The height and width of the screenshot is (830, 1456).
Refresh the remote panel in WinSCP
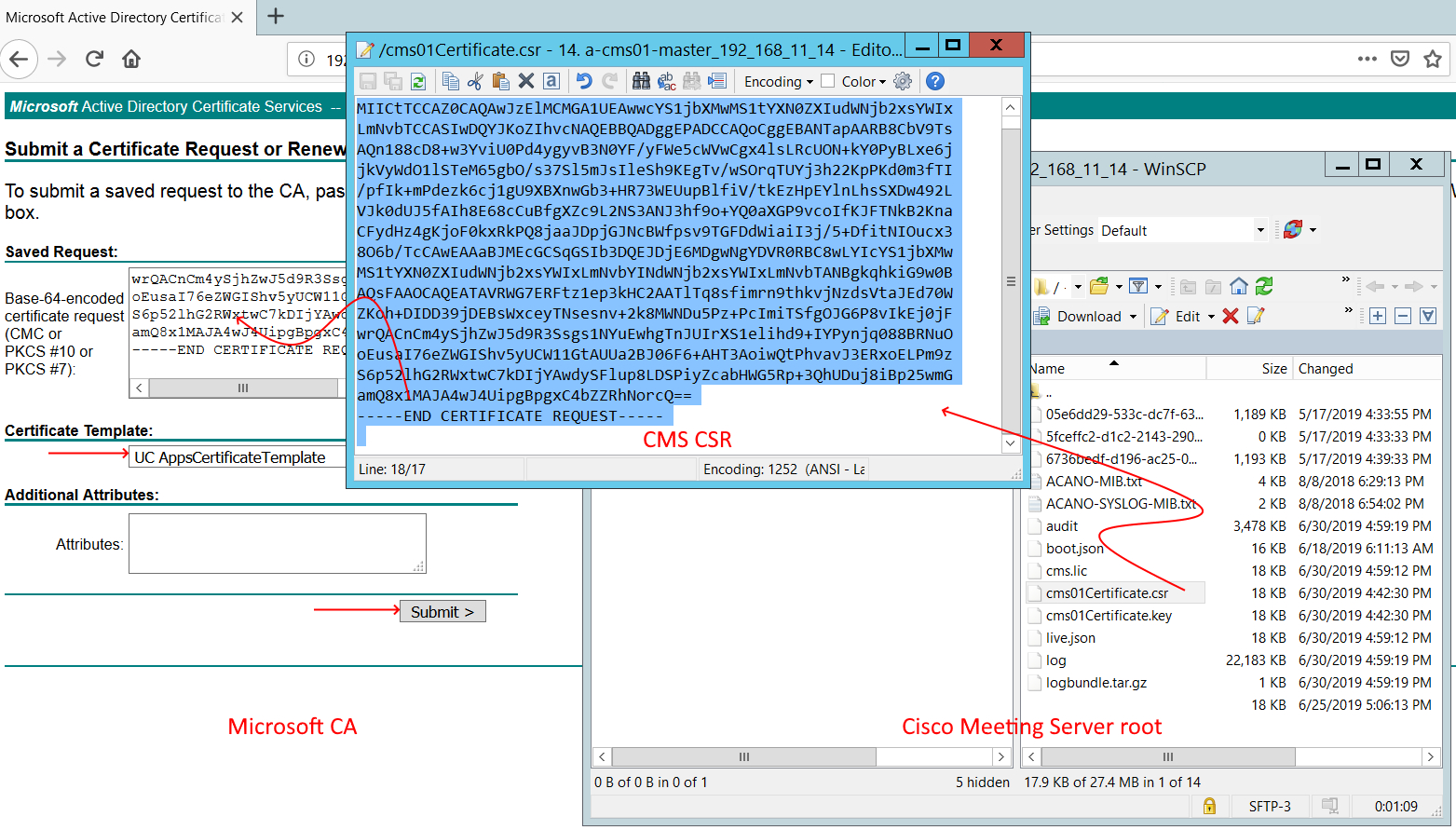tap(1264, 286)
